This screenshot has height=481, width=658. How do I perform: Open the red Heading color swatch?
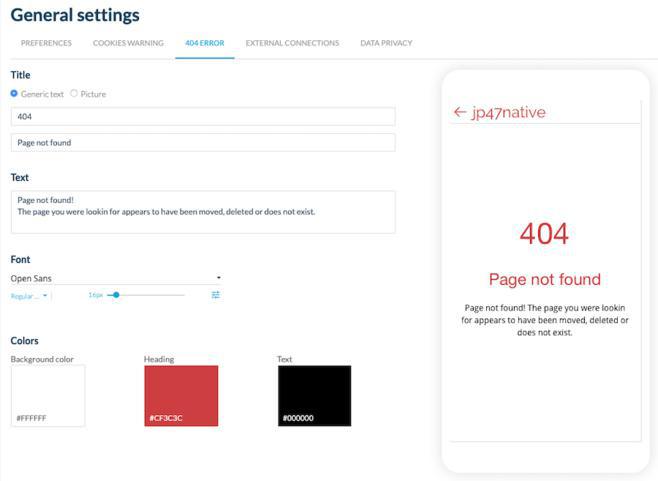click(x=181, y=395)
